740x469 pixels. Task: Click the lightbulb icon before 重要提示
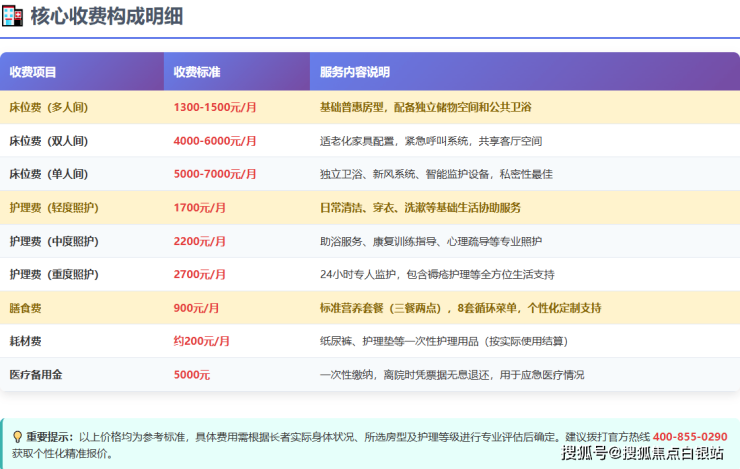[x=17, y=437]
